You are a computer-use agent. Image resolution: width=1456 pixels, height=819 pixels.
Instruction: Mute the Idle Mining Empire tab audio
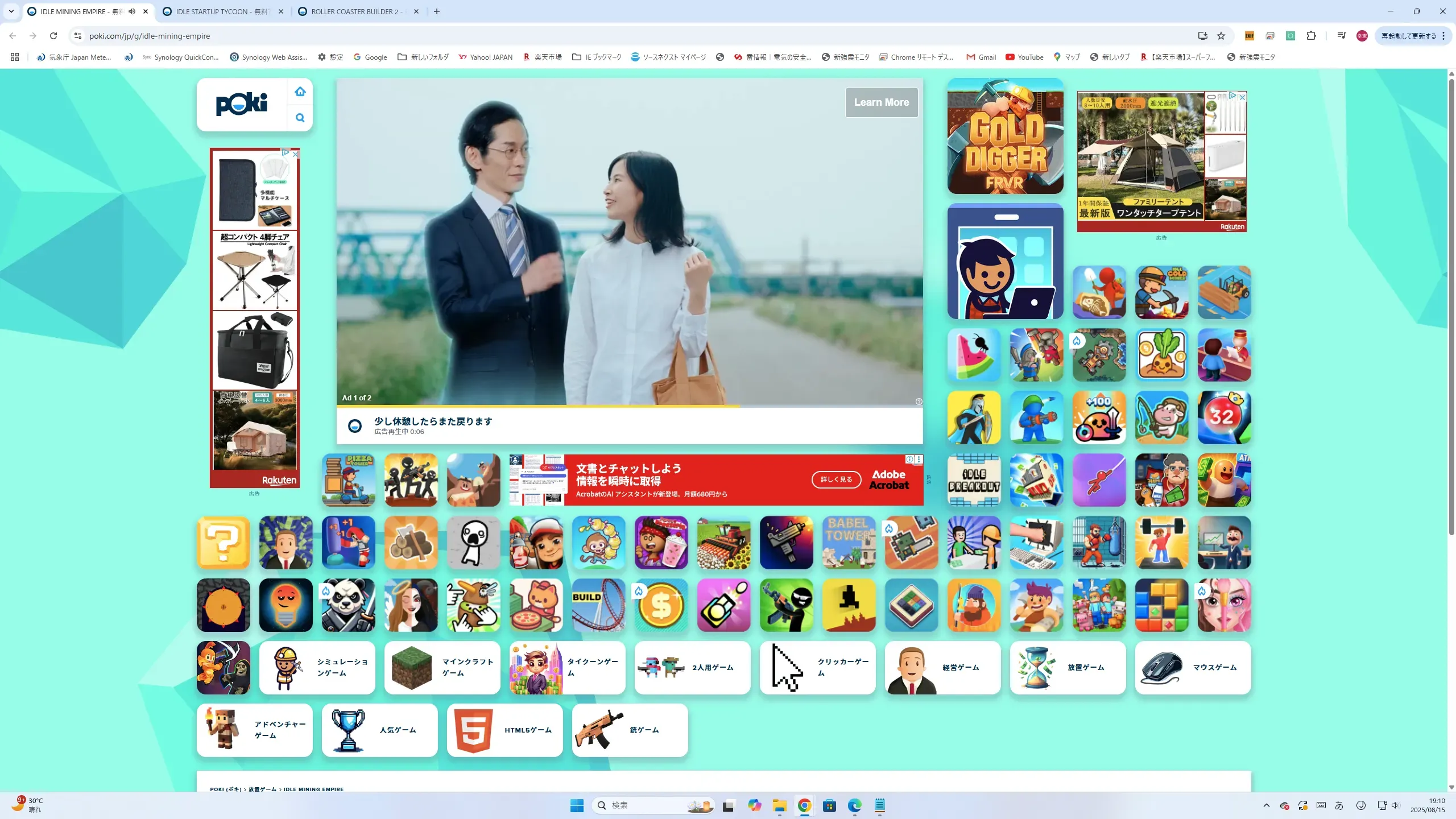pos(132,11)
